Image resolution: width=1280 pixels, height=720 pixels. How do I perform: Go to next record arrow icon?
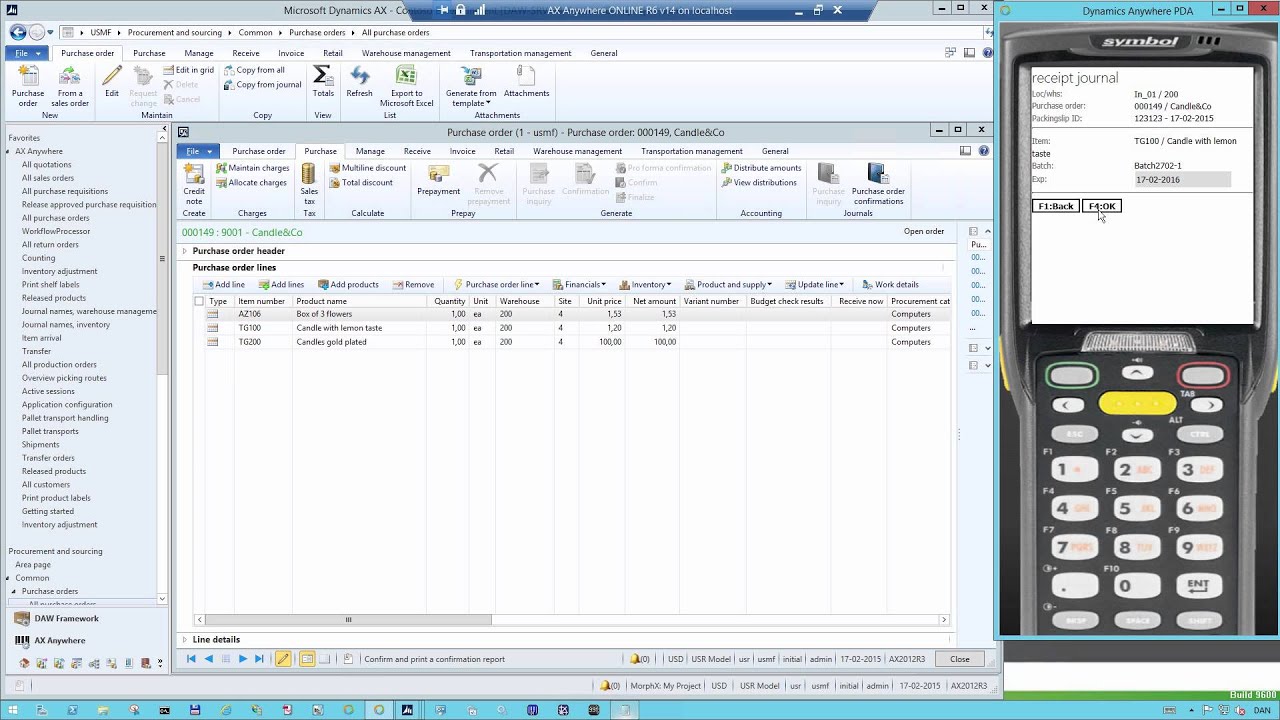242,659
